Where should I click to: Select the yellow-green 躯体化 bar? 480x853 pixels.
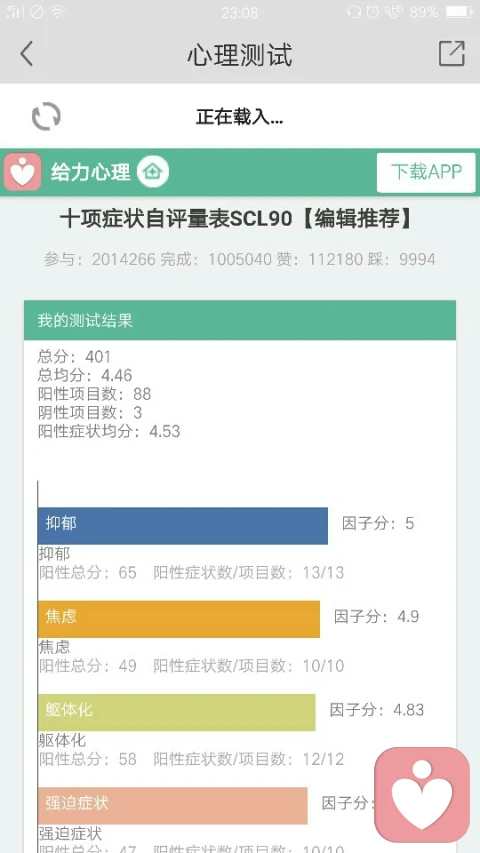(x=177, y=712)
